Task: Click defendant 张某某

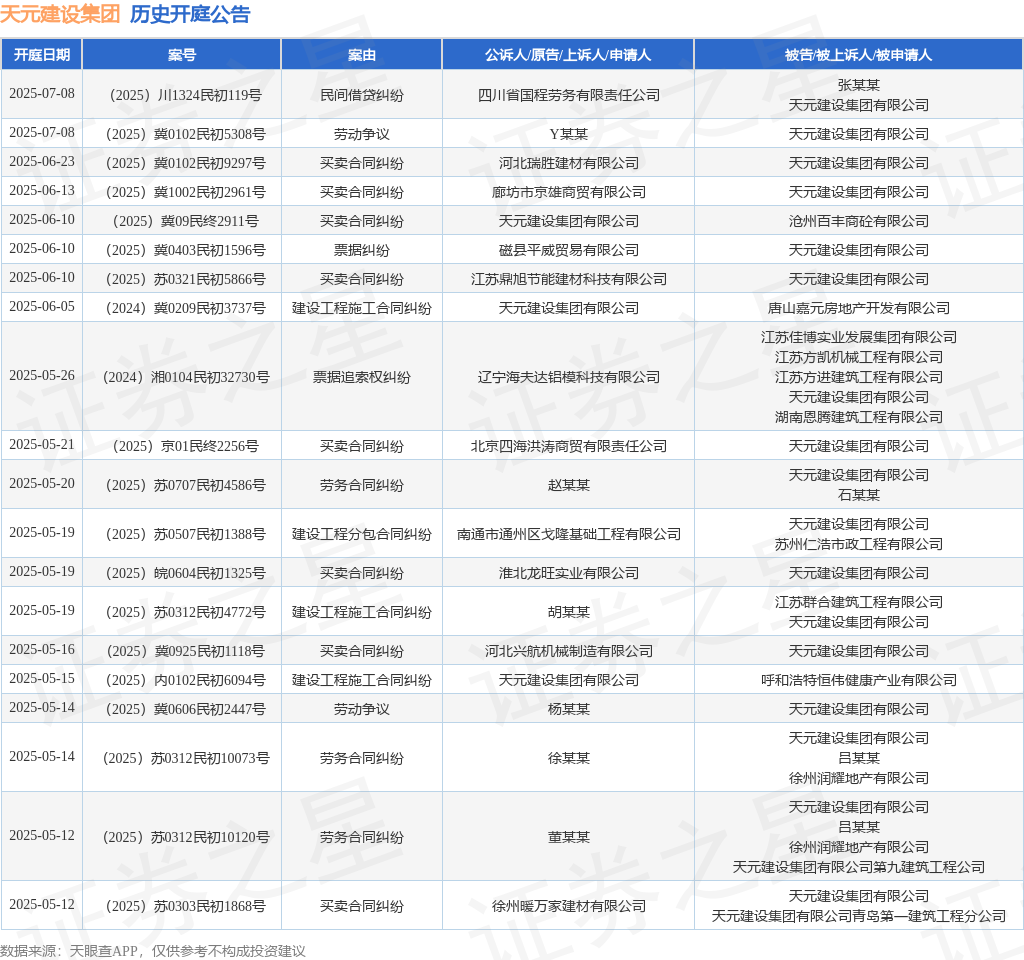Action: [858, 85]
